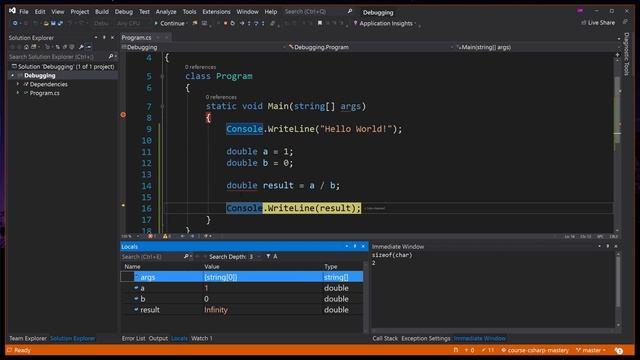The width and height of the screenshot is (640, 360).
Task: Click the search magnifier icon in title bar
Action: coord(349,11)
